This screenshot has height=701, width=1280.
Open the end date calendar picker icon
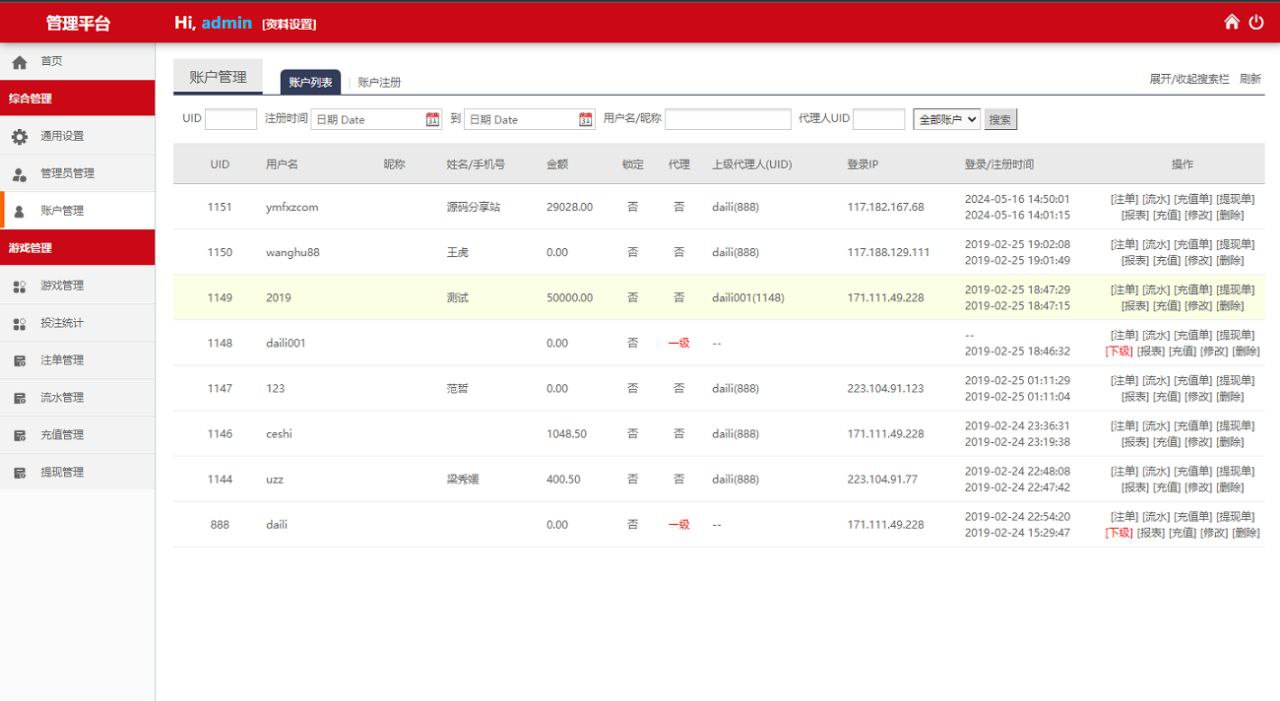coord(587,119)
